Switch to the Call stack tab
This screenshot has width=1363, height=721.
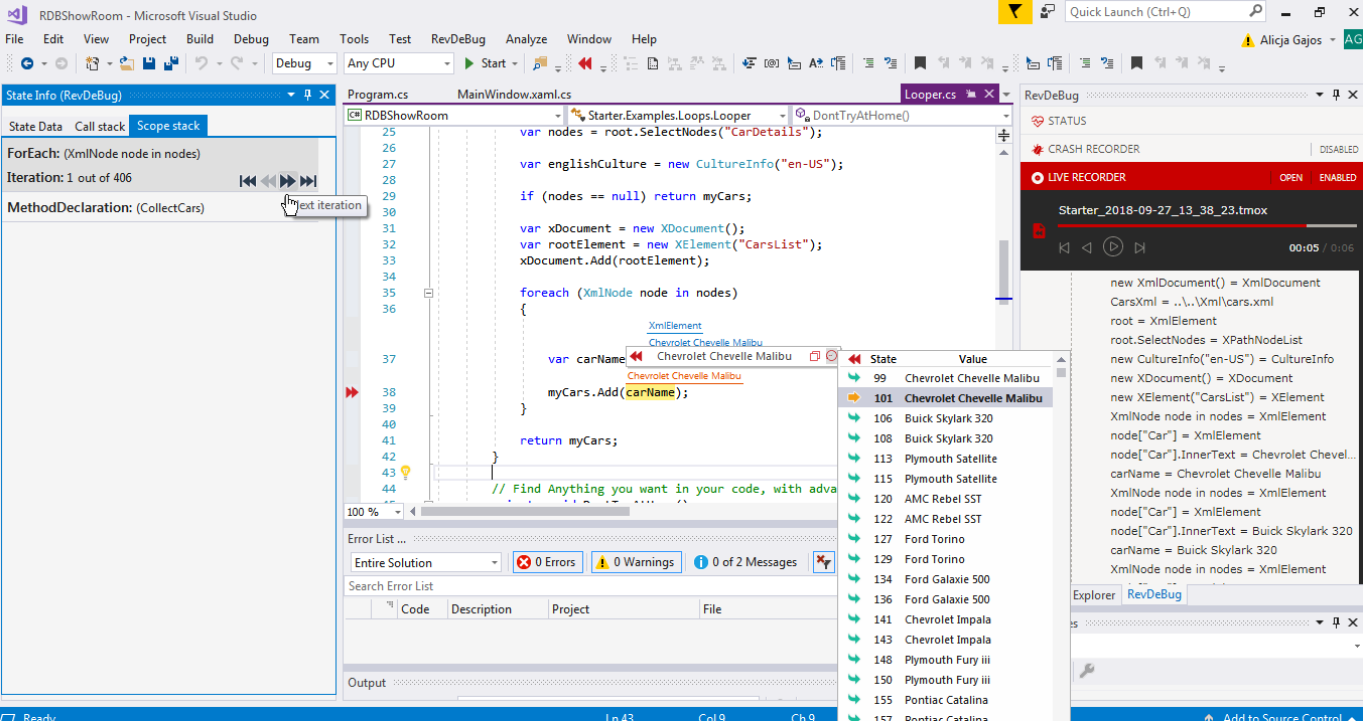pos(100,126)
